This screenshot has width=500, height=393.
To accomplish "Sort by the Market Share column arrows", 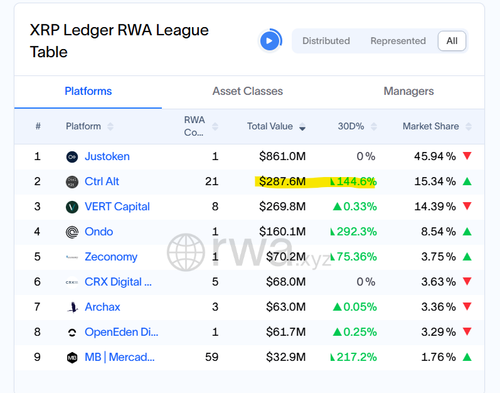I will coord(469,127).
